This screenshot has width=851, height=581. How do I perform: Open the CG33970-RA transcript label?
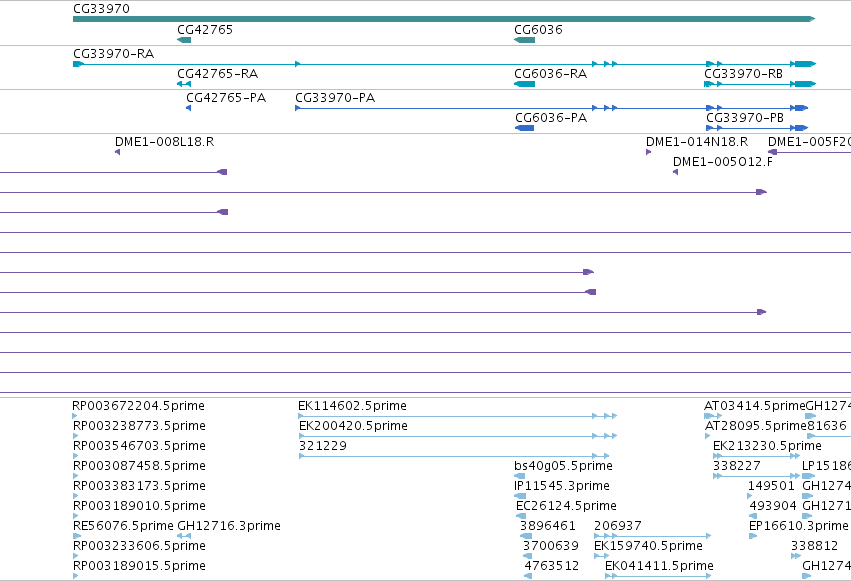click(x=113, y=54)
